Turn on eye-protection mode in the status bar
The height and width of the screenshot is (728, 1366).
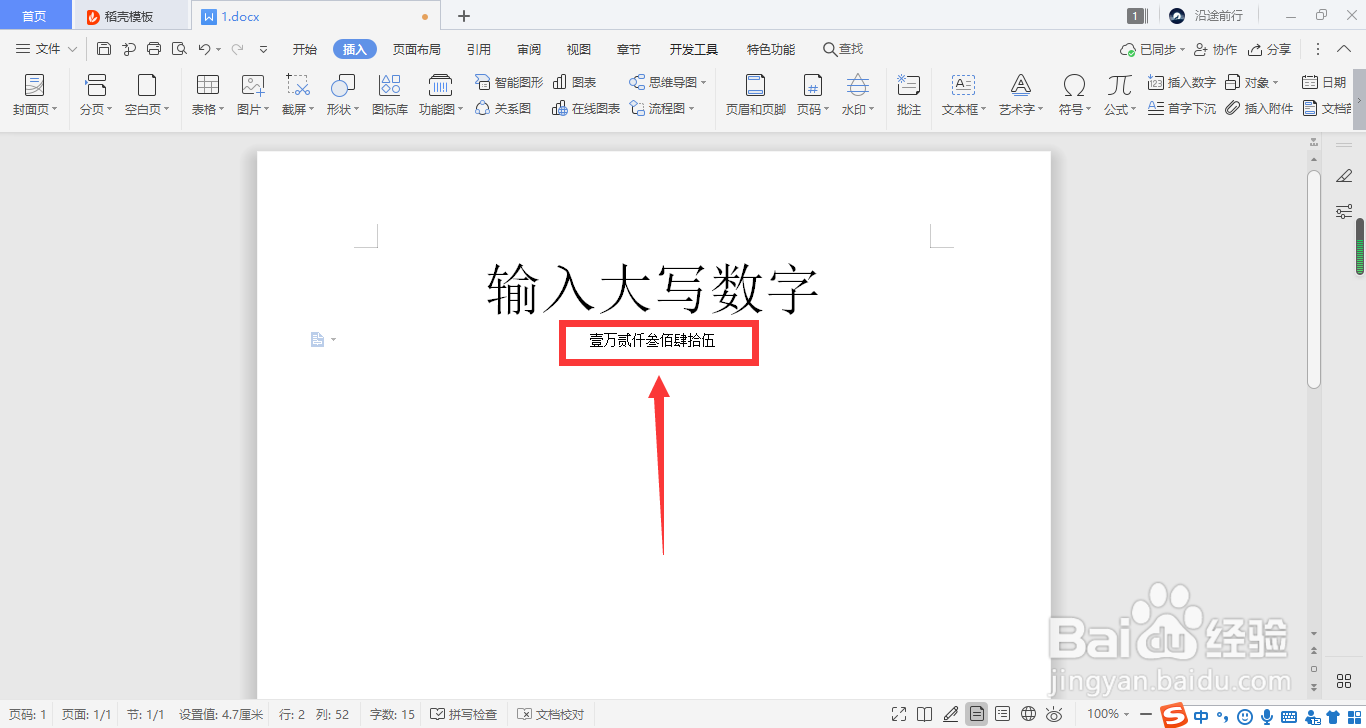[1055, 714]
